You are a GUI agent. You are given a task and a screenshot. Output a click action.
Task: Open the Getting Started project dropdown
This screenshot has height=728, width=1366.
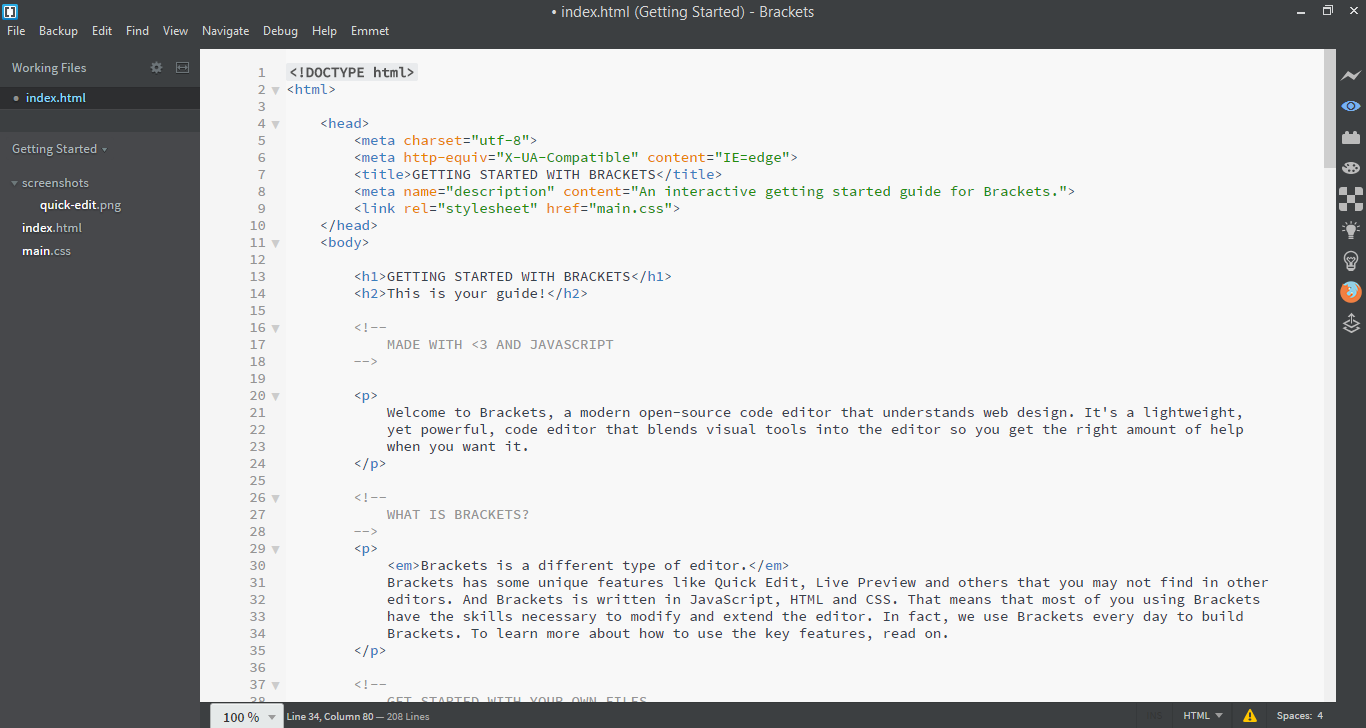(59, 149)
